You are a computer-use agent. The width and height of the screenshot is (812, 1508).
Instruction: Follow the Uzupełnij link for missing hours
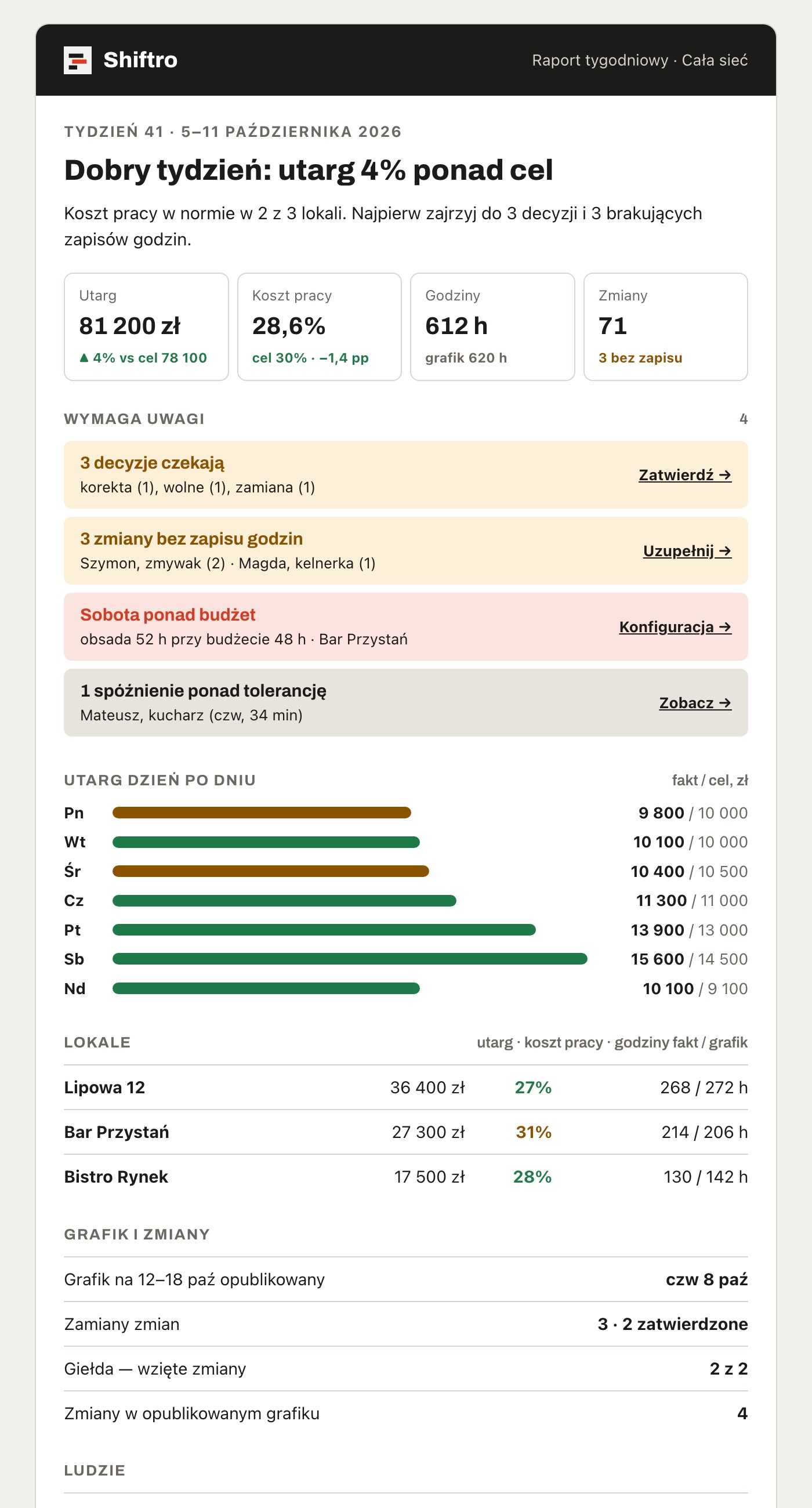click(x=687, y=551)
